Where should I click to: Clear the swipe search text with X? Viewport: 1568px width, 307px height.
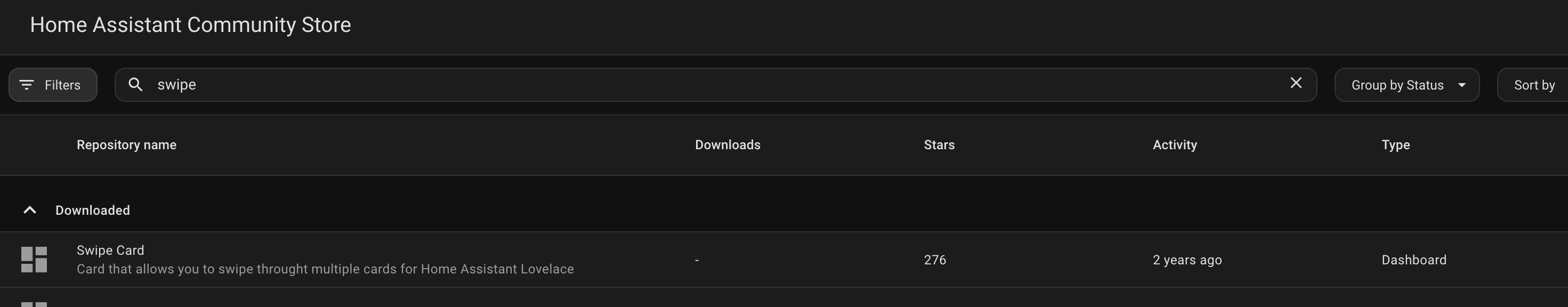(x=1296, y=83)
